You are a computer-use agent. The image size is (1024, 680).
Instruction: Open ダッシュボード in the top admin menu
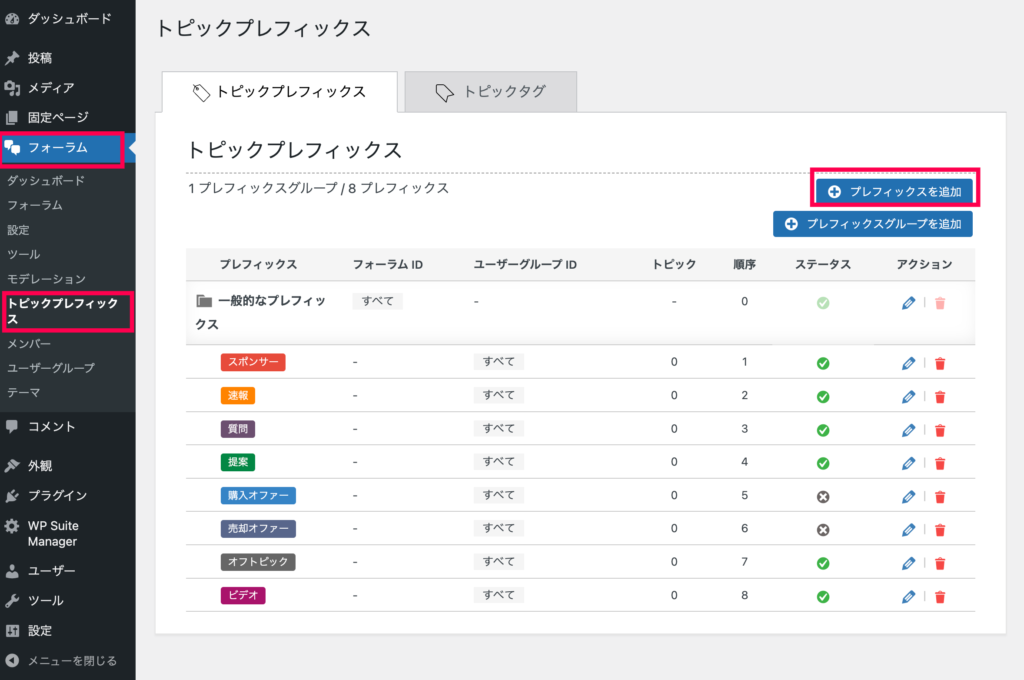pos(68,19)
